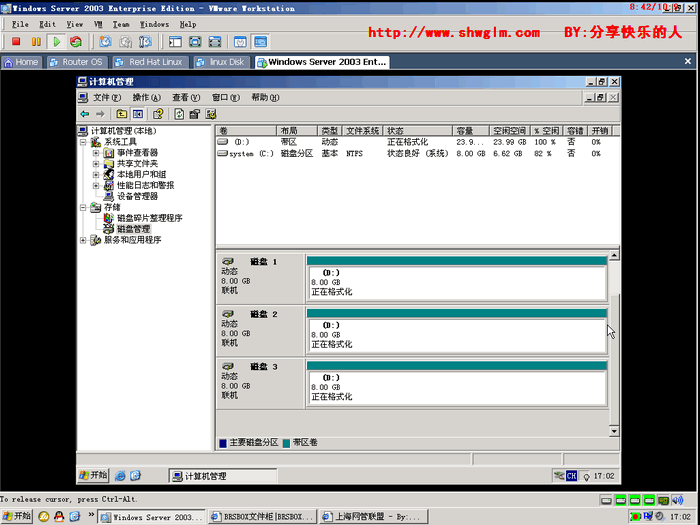Open the Snapshot Manager wrench icon
The height and width of the screenshot is (525, 700).
146,42
